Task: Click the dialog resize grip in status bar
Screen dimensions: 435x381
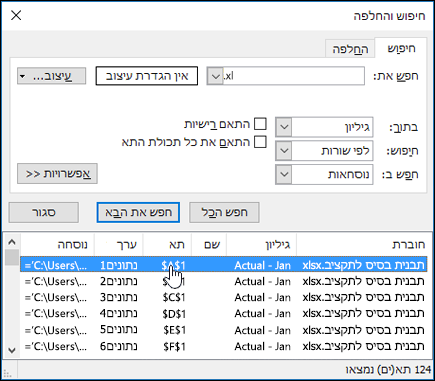Action: (x=7, y=373)
